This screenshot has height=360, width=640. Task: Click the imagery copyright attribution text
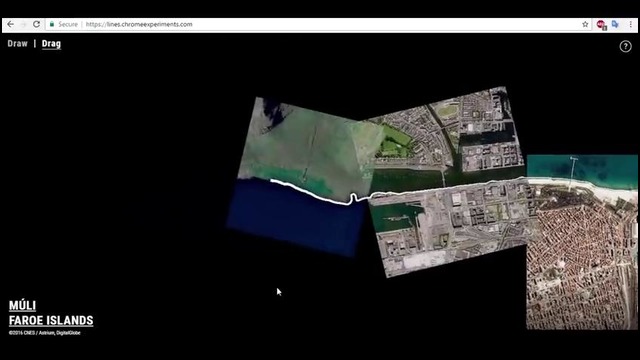coord(44,333)
